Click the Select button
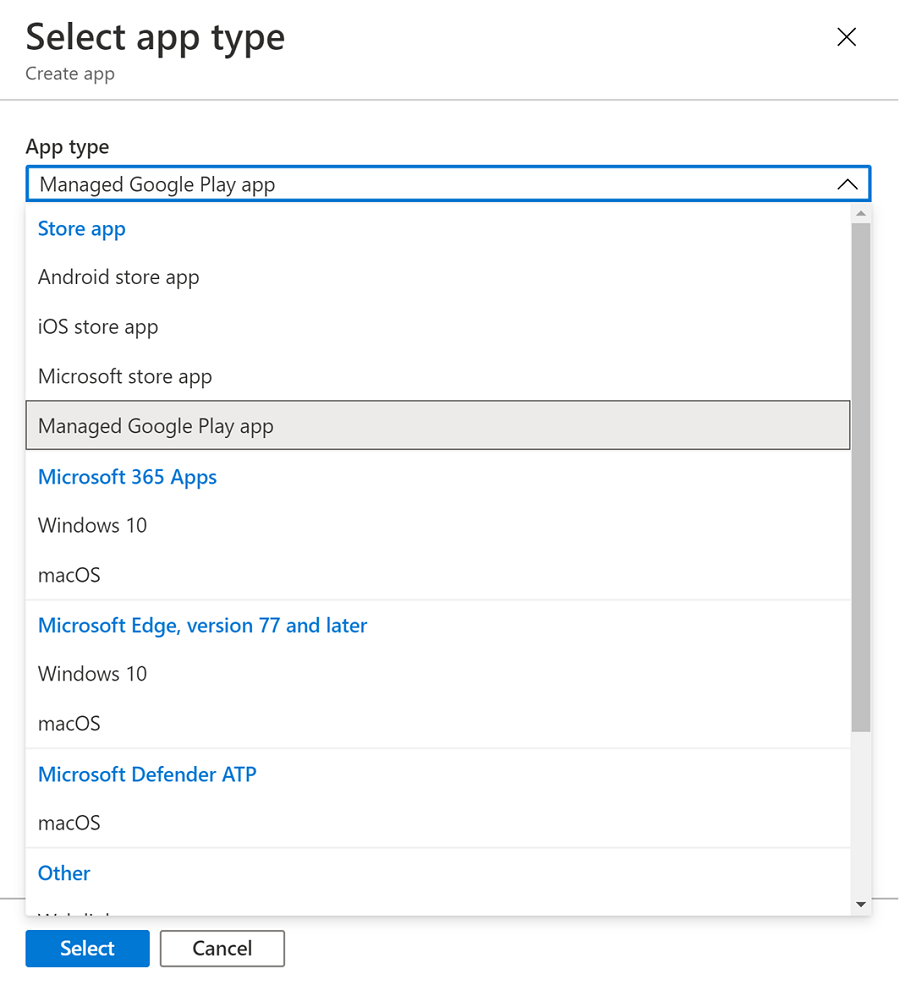 [x=87, y=948]
